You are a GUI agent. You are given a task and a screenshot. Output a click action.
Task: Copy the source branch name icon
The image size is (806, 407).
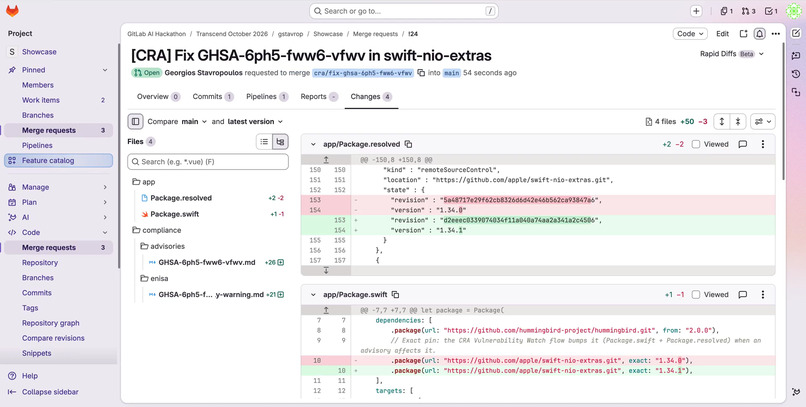coord(421,73)
